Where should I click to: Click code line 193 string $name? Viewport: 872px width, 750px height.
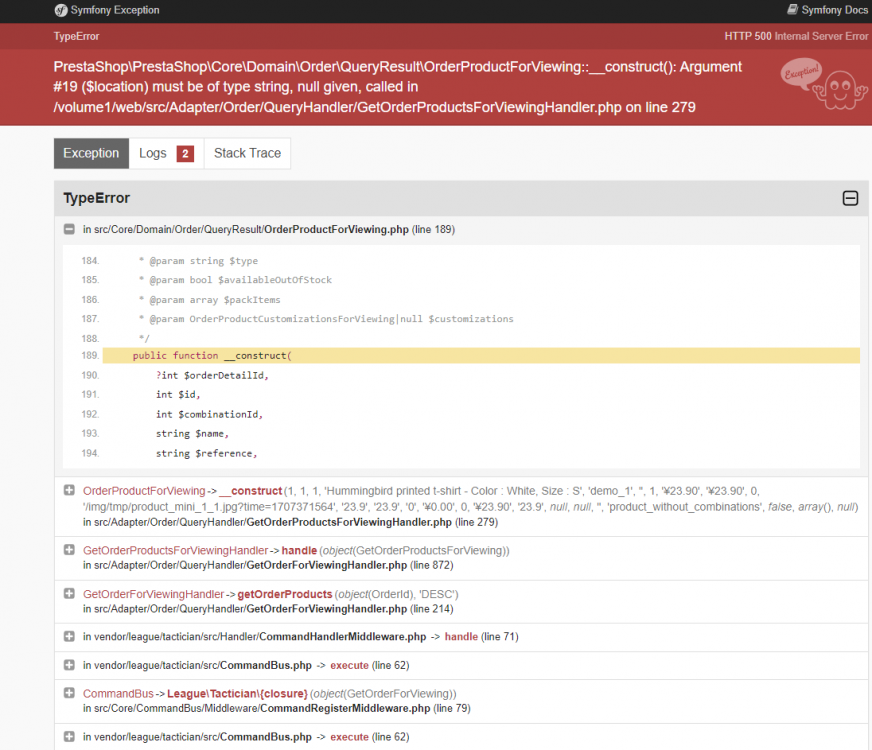pos(192,433)
